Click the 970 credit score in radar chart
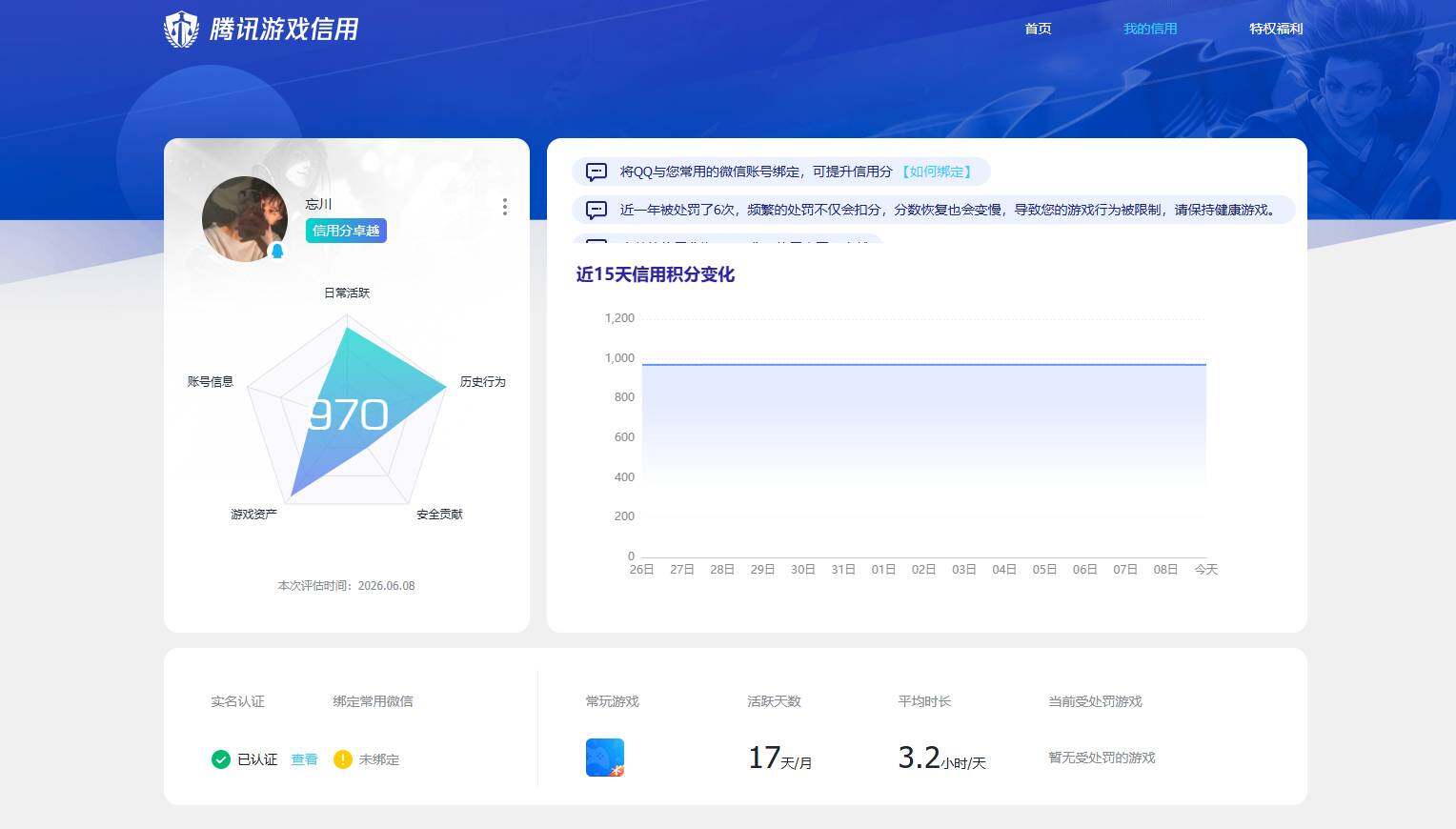 (349, 414)
